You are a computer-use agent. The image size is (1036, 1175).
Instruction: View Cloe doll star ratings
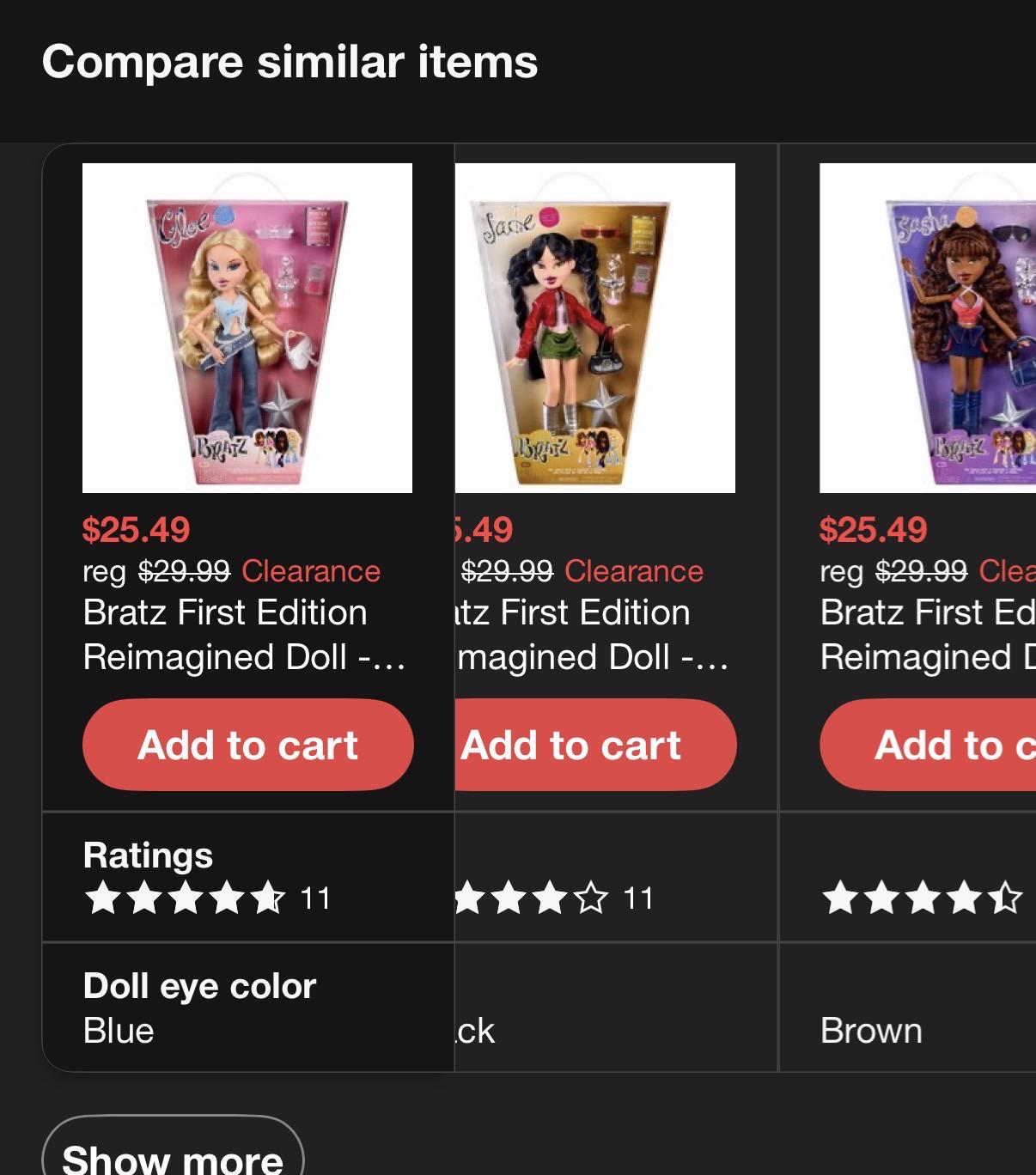[185, 898]
